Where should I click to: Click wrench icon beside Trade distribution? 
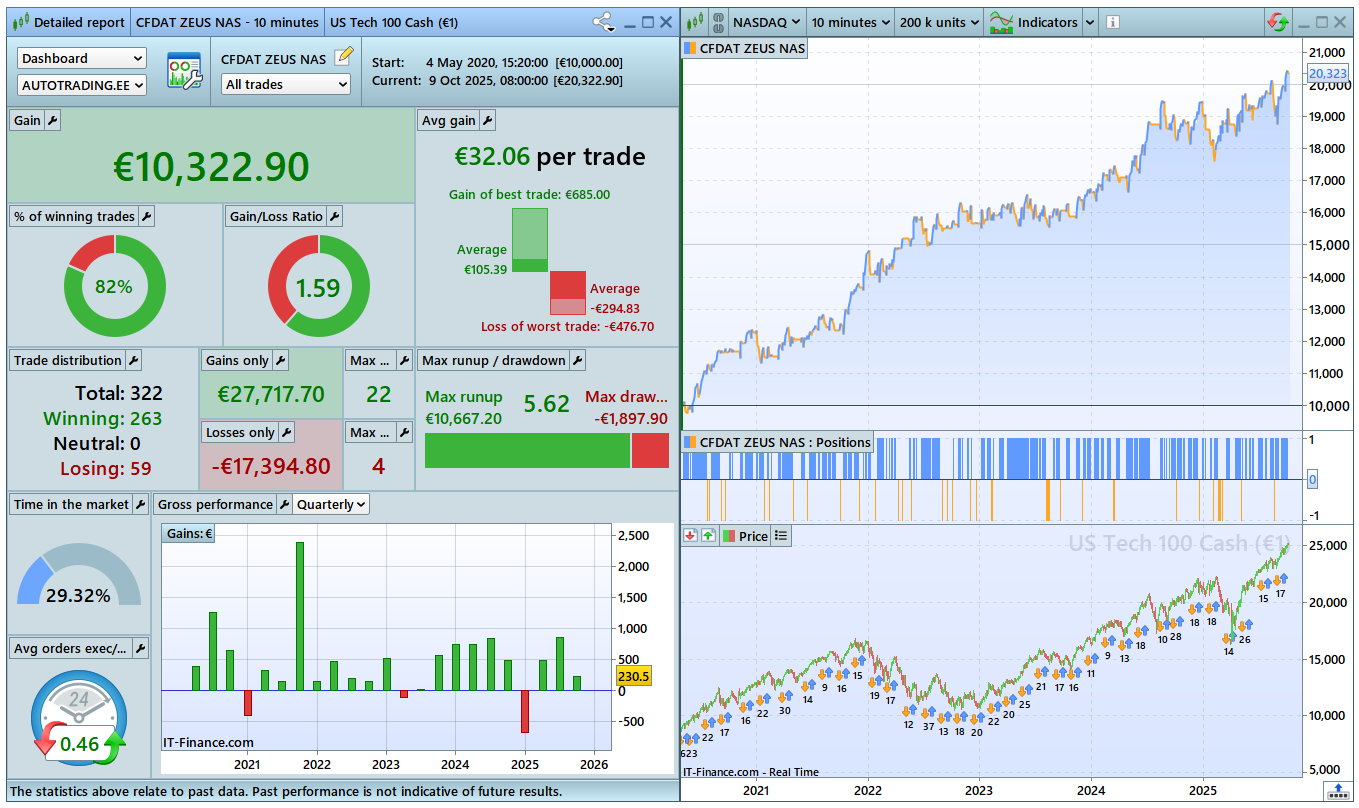[x=133, y=360]
